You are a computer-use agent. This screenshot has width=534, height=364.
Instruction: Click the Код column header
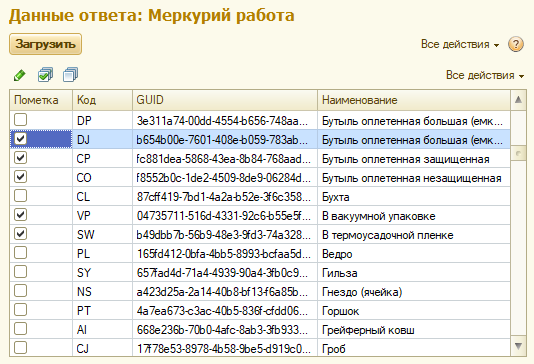102,100
